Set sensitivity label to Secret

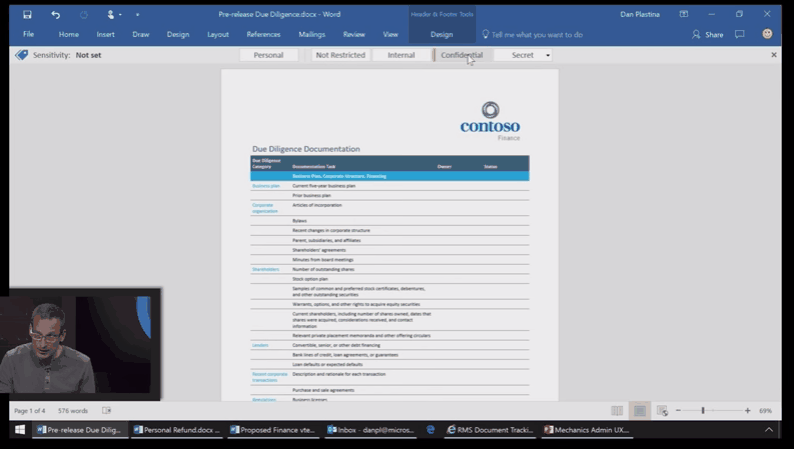(x=522, y=55)
